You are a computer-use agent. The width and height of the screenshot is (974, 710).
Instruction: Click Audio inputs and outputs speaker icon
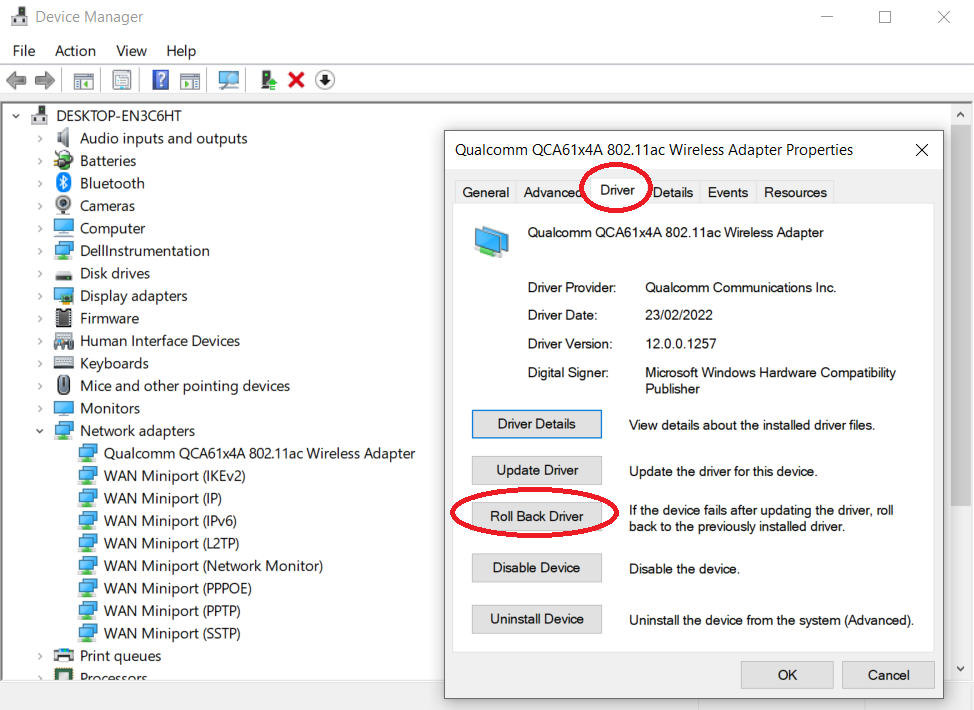(x=63, y=138)
